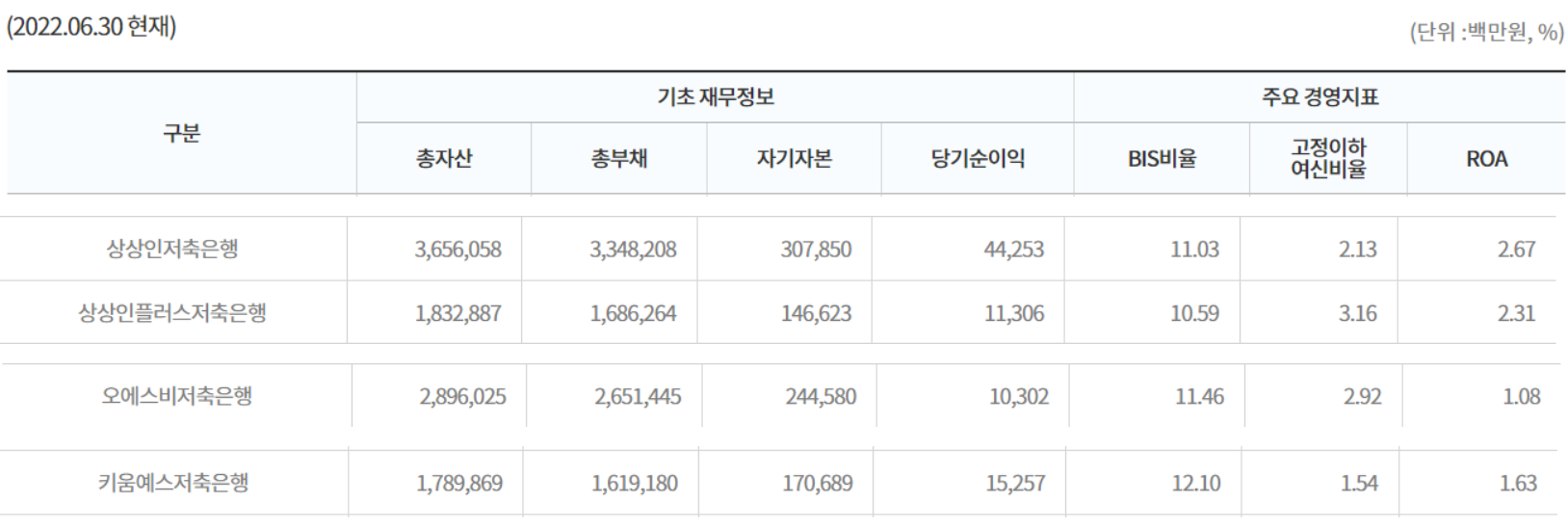Select the 자기자본 column header
The width and height of the screenshot is (1568, 529).
[794, 159]
